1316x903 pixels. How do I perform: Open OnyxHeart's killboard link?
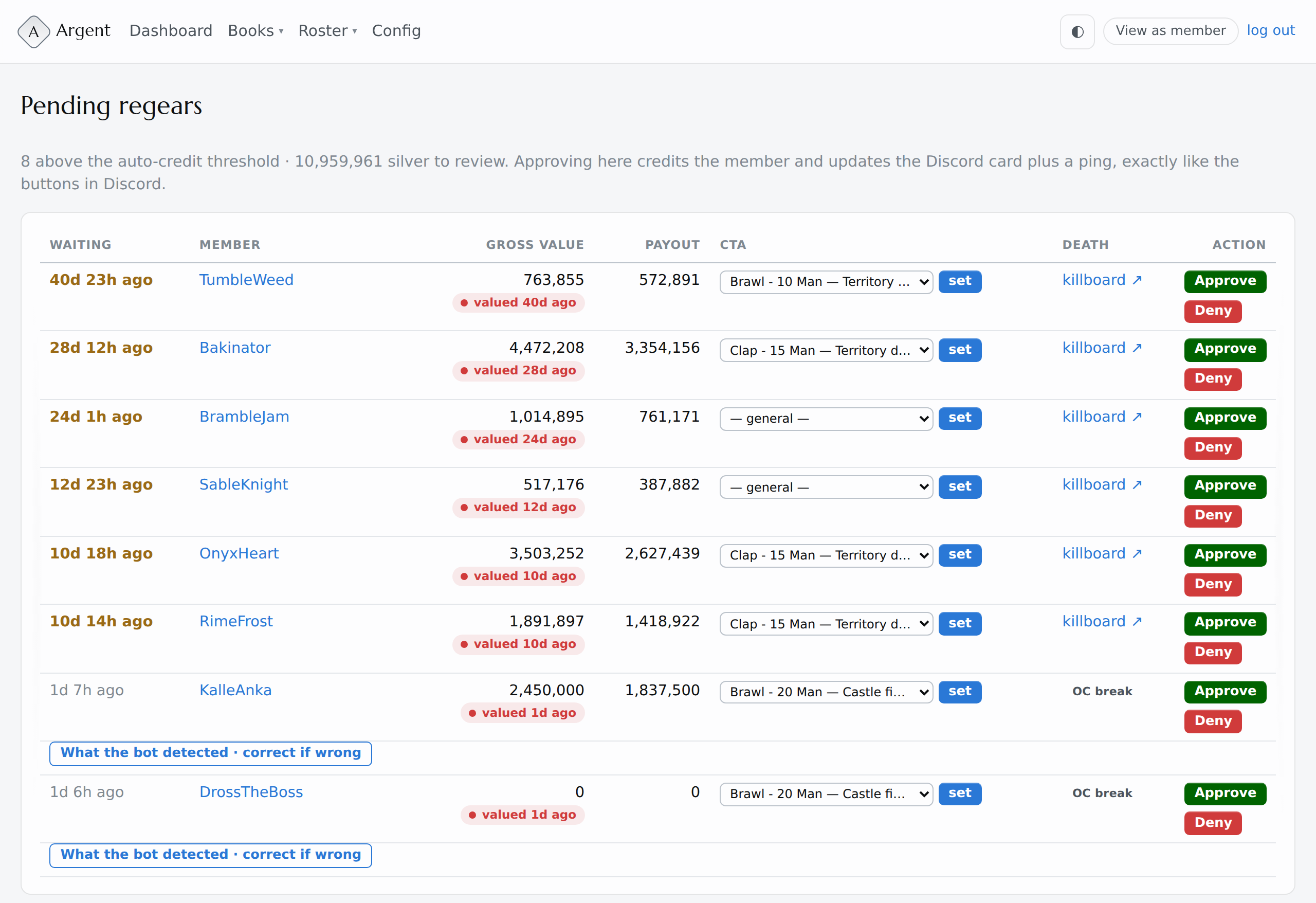pyautogui.click(x=1102, y=553)
